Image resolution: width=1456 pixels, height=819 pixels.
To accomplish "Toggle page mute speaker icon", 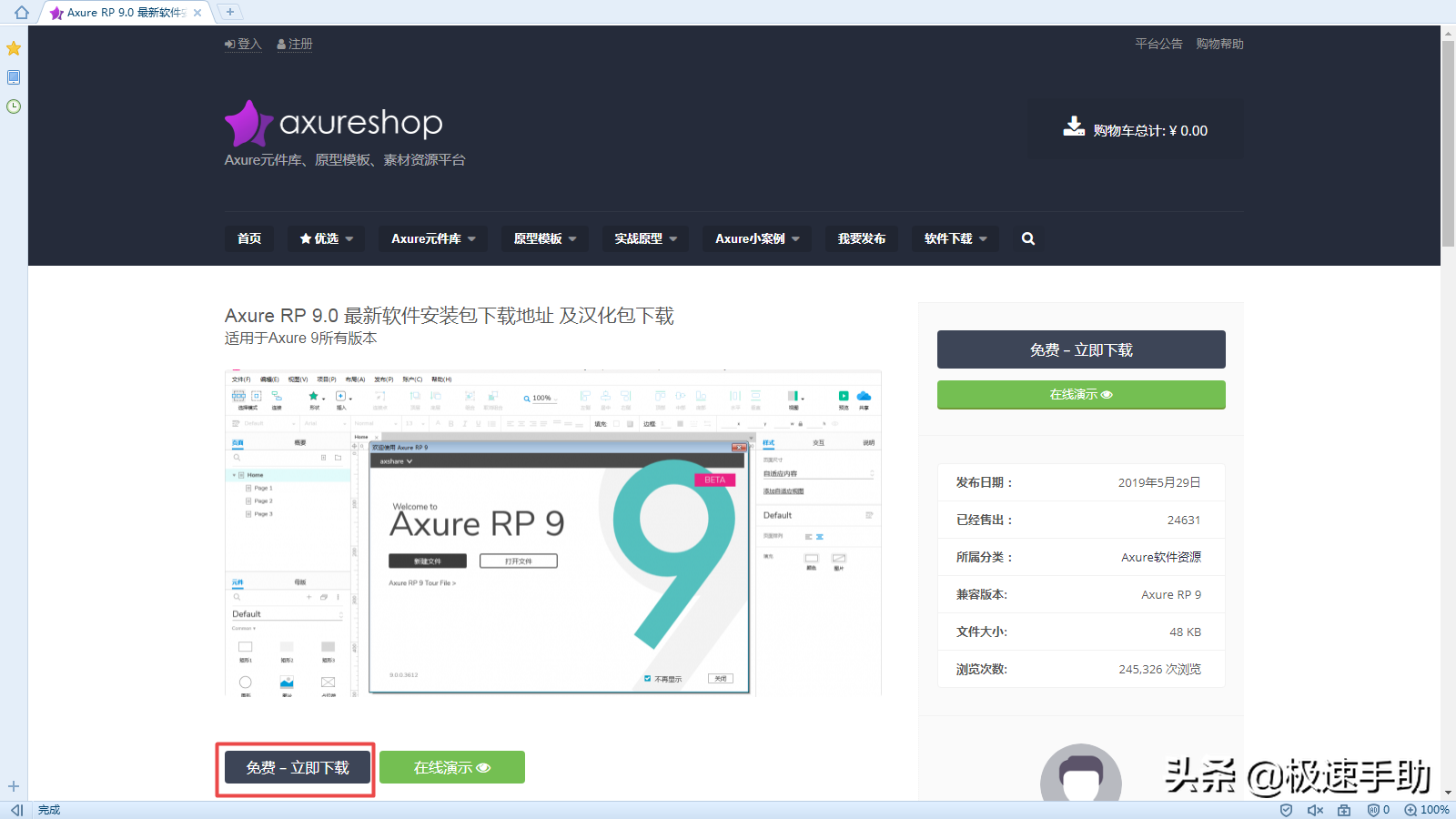I will (1315, 810).
